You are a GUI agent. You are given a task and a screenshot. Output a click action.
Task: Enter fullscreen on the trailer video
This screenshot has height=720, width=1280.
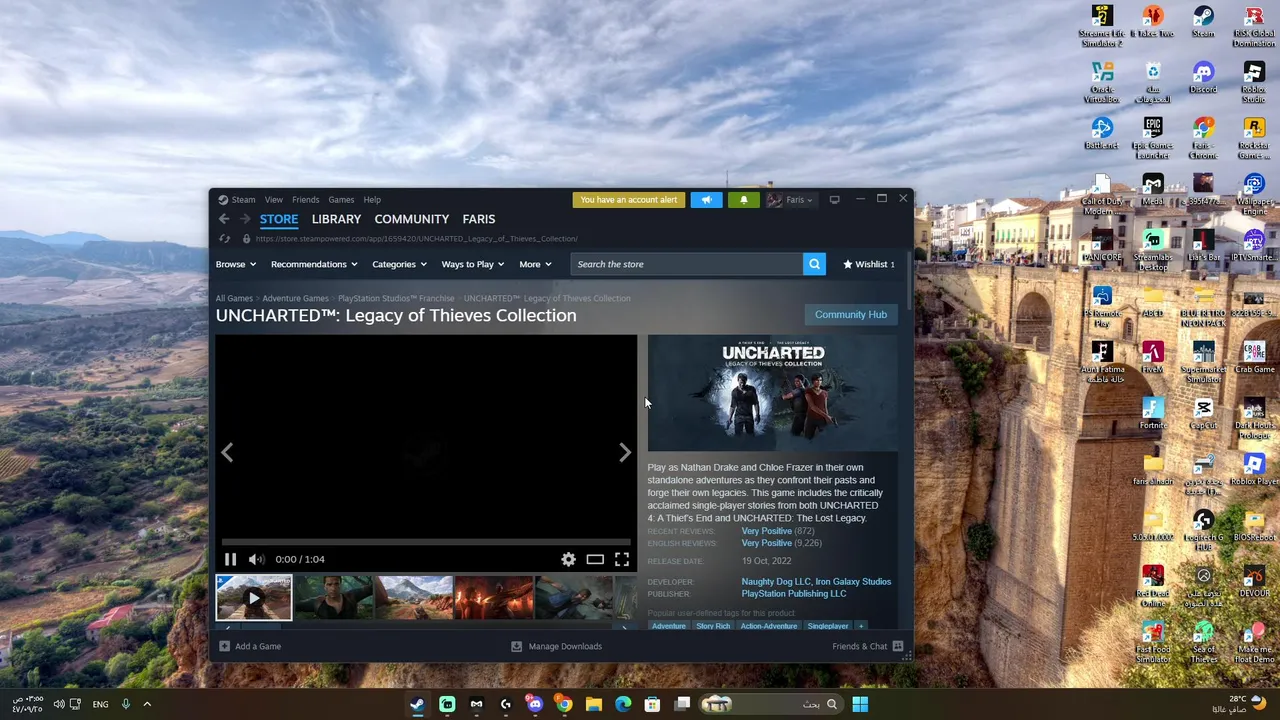pyautogui.click(x=622, y=560)
